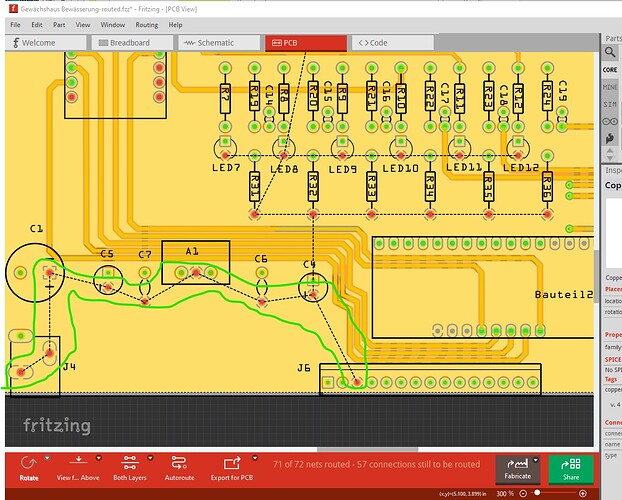Switch to the Schematic tab
622x500 pixels.
pyautogui.click(x=219, y=43)
